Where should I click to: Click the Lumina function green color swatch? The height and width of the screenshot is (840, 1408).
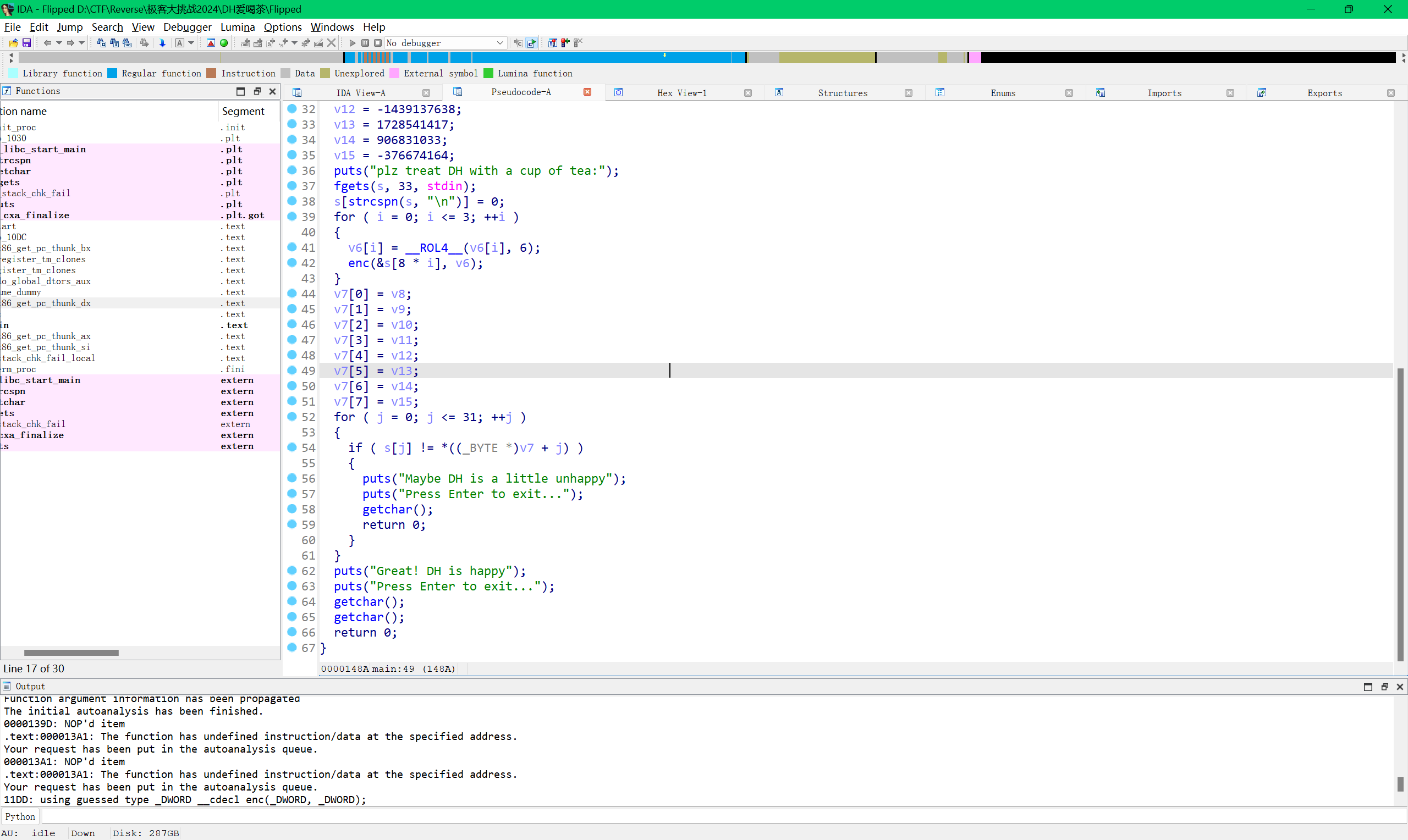tap(488, 74)
